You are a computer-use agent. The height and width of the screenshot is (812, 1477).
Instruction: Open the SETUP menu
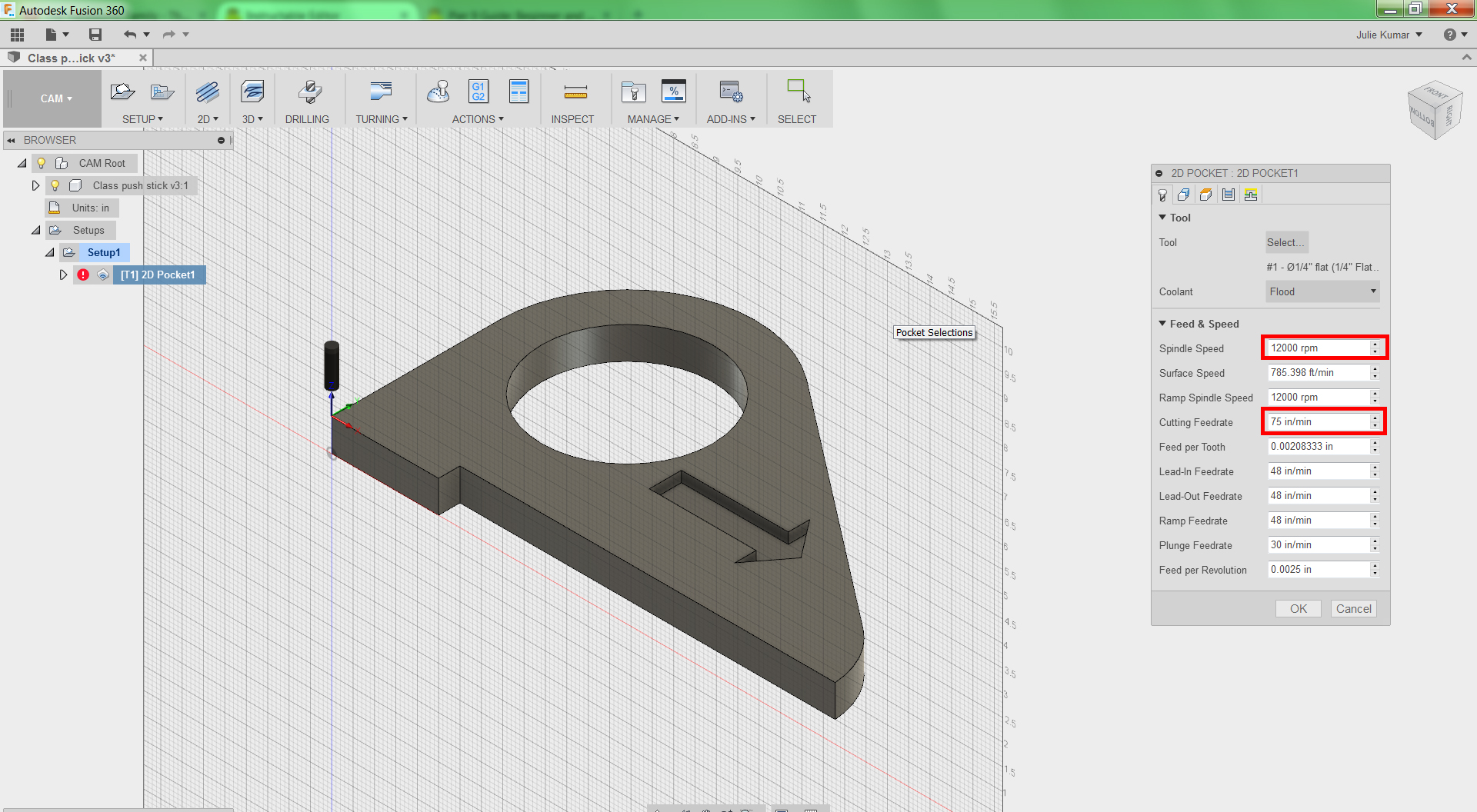point(142,119)
